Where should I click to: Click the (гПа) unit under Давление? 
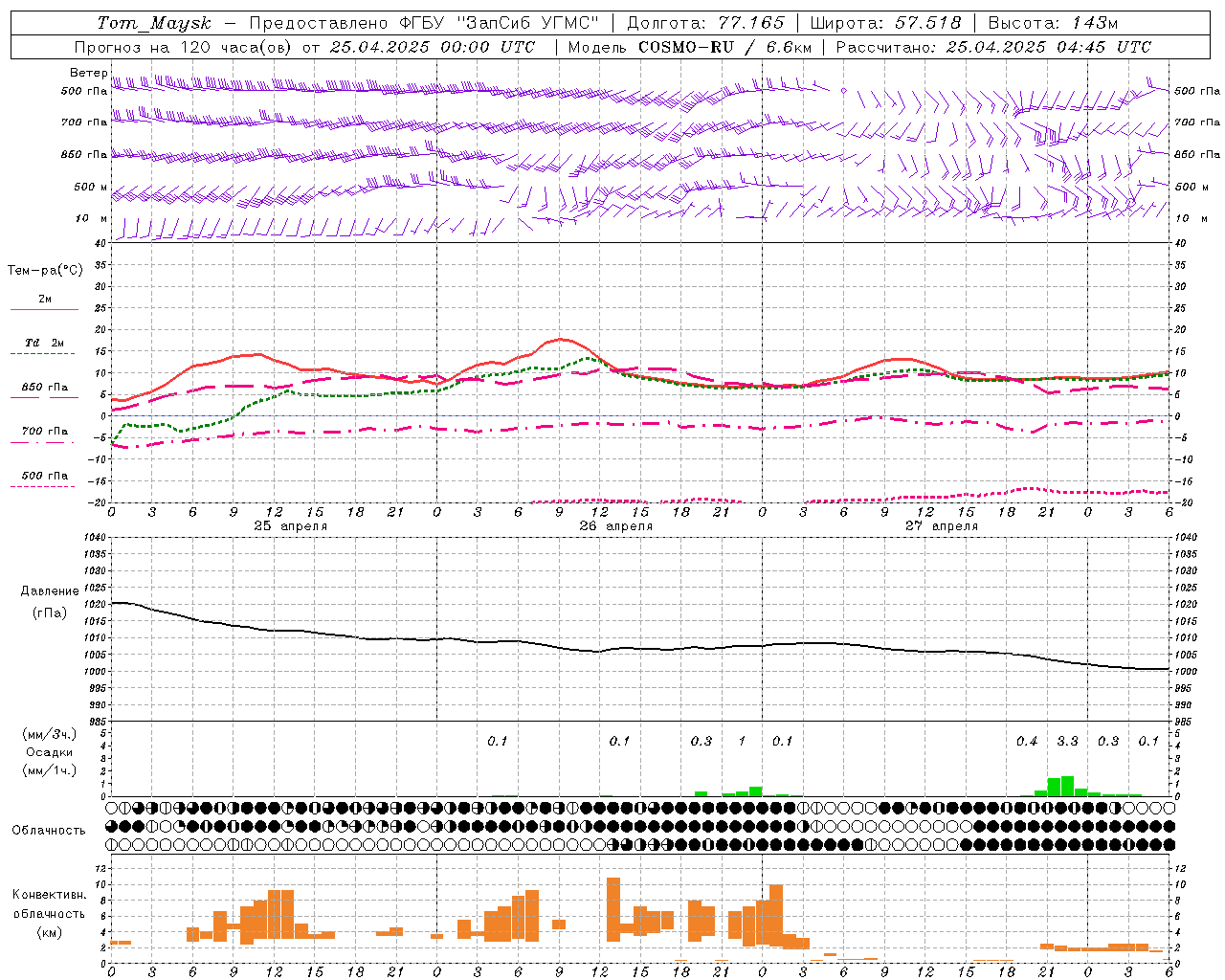point(50,613)
